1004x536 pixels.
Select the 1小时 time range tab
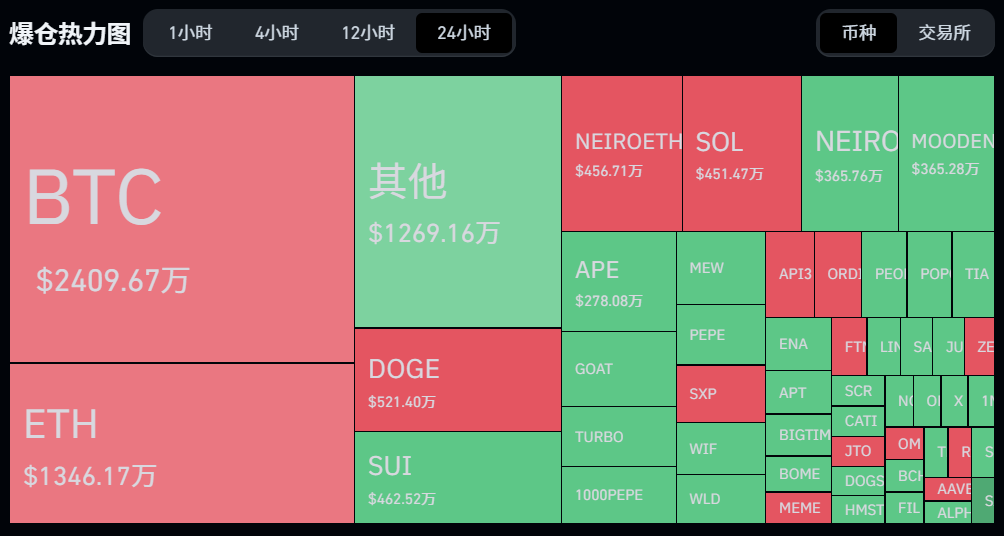pyautogui.click(x=190, y=33)
